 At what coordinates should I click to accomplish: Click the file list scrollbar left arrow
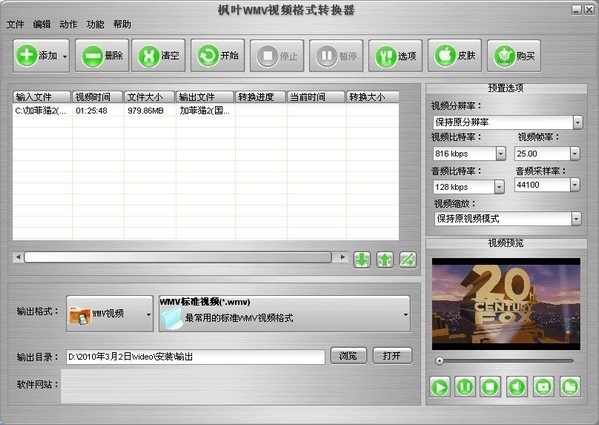[18, 257]
